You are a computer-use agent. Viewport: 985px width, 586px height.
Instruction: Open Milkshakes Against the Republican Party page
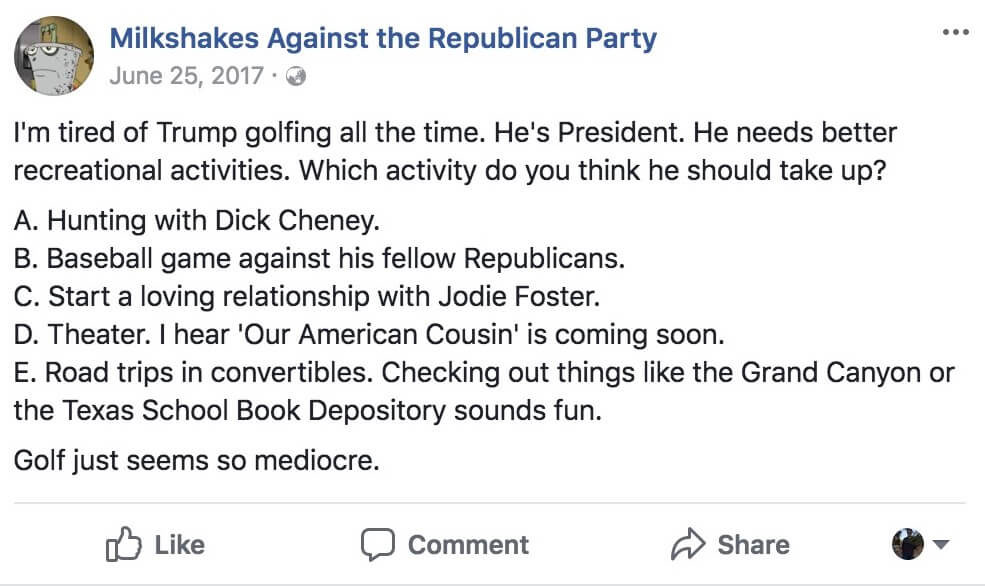tap(383, 38)
